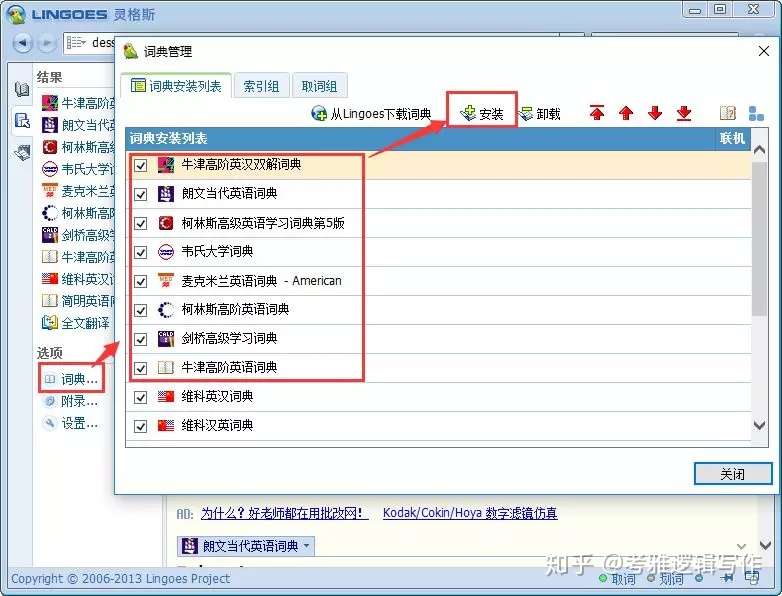Viewport: 782px width, 596px height.
Task: Toggle 取词 in main status bar
Action: coord(617,579)
